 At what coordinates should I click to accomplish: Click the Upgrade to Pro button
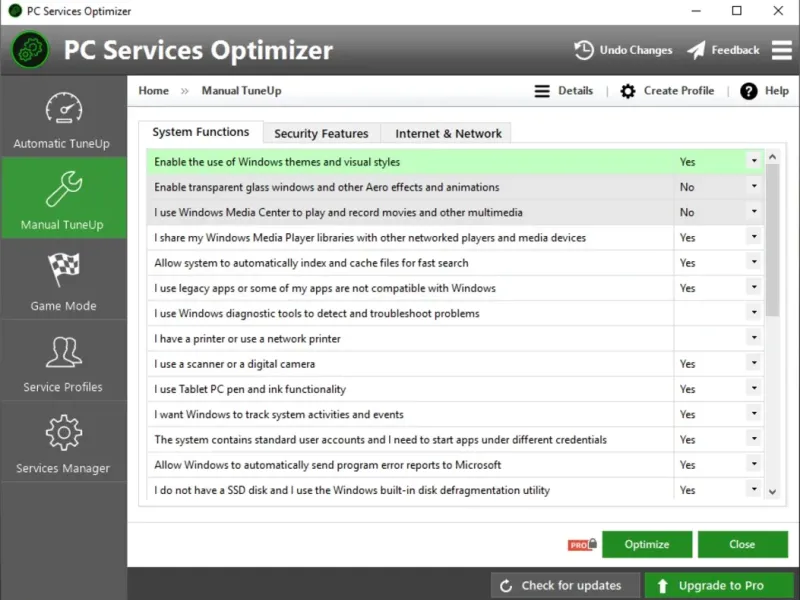719,586
